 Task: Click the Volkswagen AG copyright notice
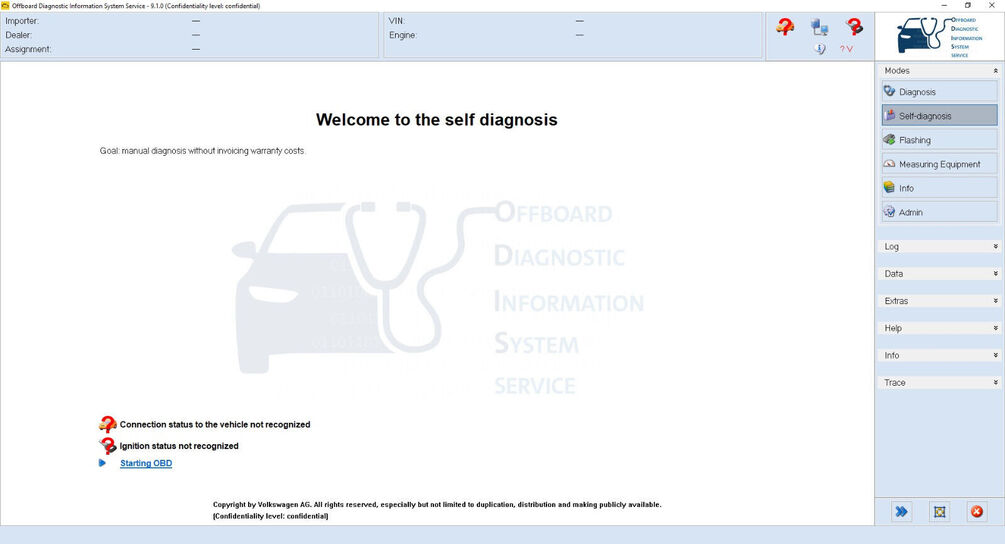tap(437, 510)
